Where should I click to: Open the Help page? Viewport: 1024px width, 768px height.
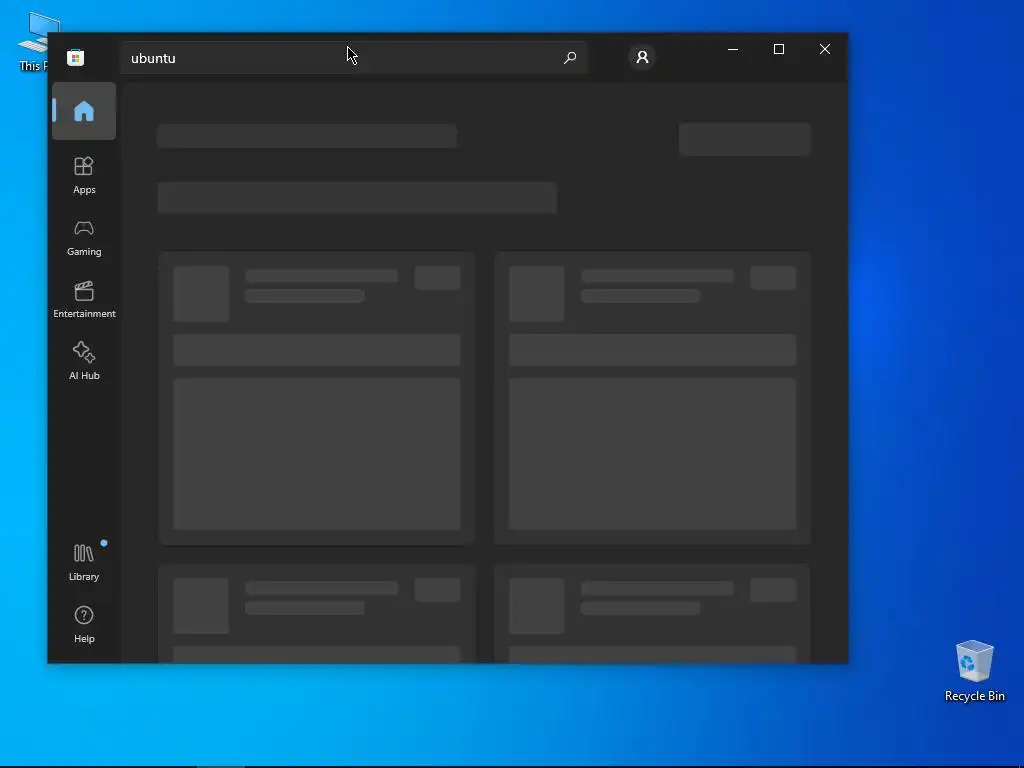click(84, 624)
